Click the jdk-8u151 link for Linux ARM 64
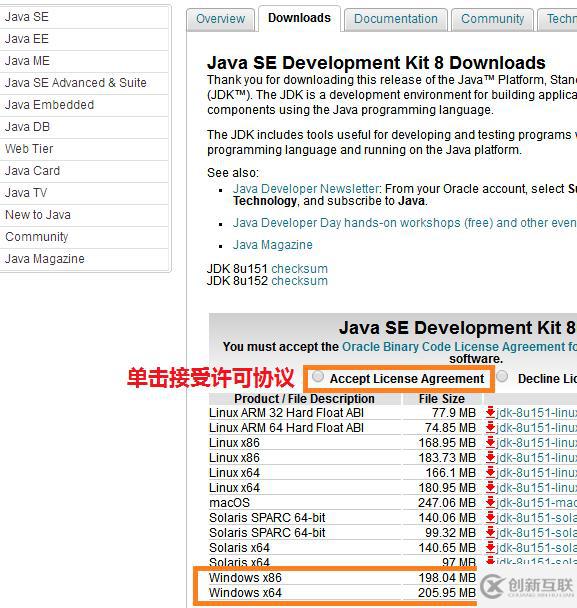 pyautogui.click(x=537, y=428)
